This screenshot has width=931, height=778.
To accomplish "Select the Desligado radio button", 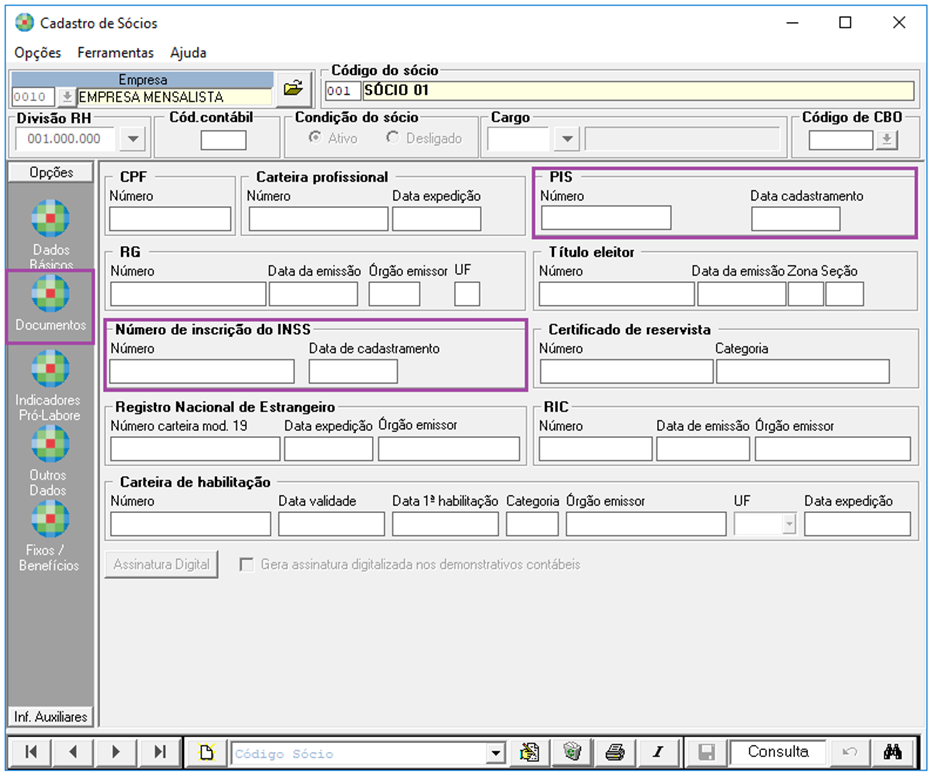I will pyautogui.click(x=392, y=139).
